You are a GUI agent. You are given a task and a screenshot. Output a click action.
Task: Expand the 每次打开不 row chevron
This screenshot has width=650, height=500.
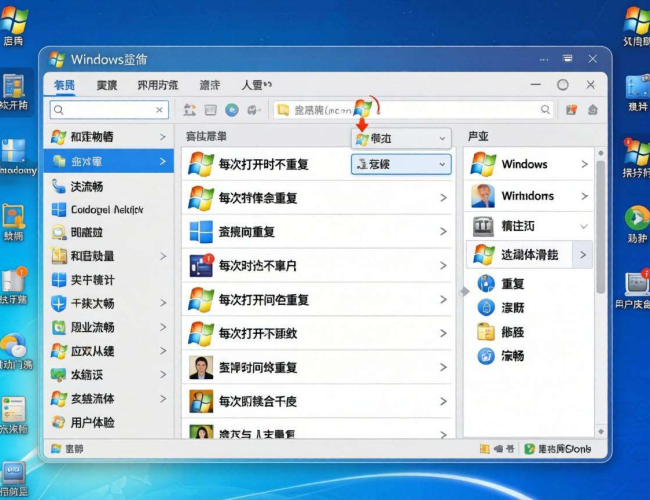point(443,333)
